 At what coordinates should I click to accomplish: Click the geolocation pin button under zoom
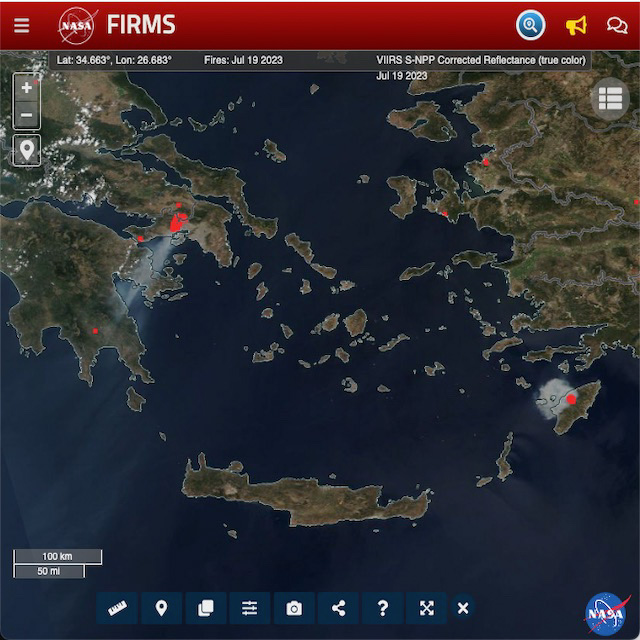click(x=27, y=150)
